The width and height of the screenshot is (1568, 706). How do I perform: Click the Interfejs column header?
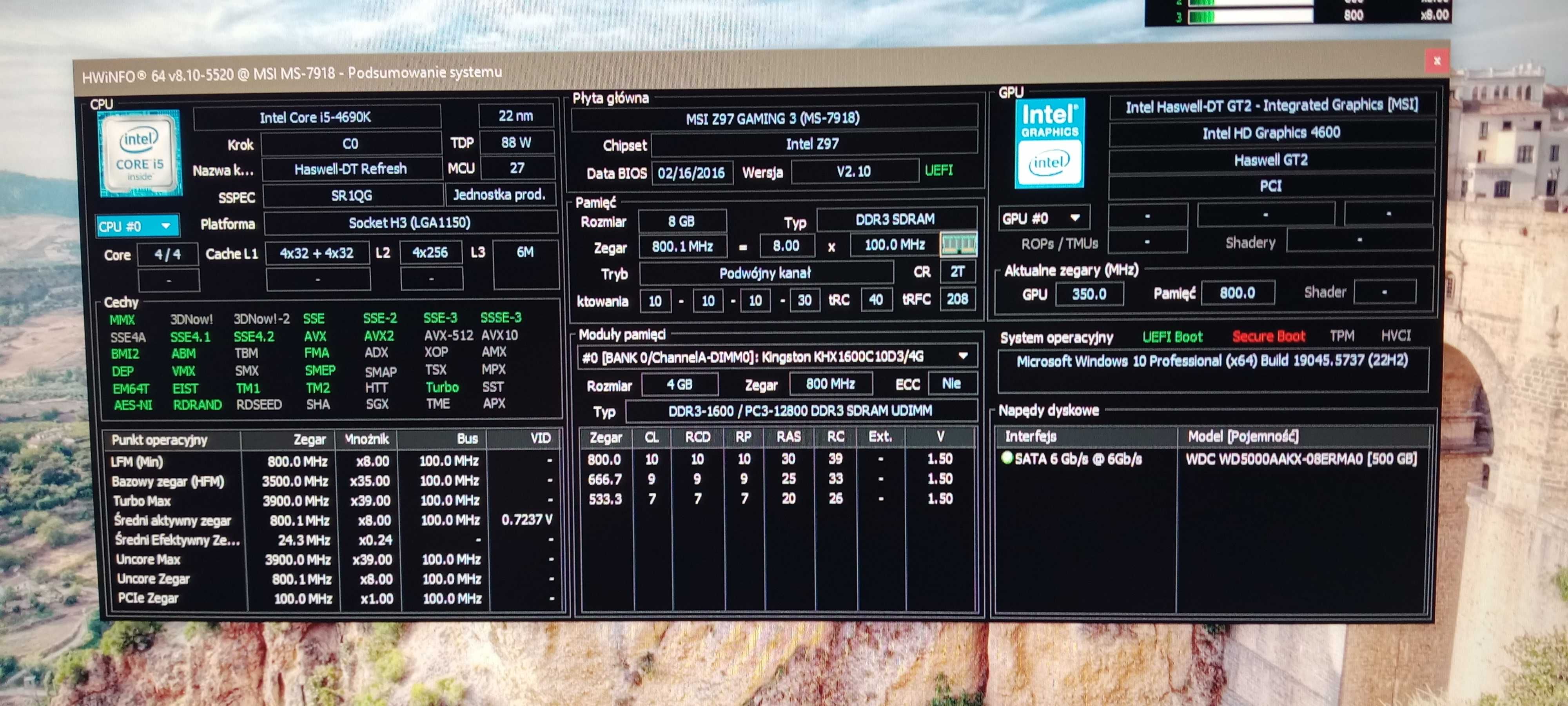1087,436
